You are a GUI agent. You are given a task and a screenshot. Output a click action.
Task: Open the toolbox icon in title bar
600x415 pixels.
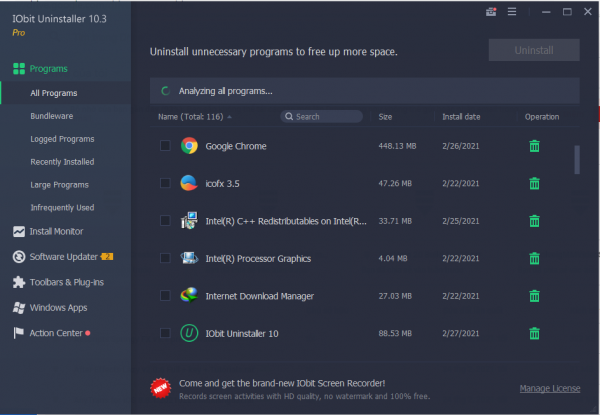(491, 12)
